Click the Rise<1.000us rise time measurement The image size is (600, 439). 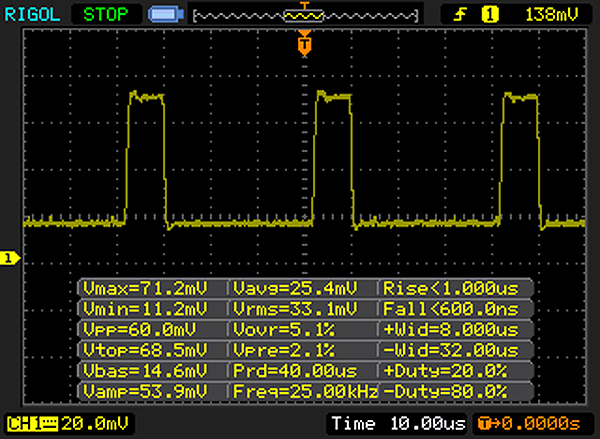click(451, 288)
